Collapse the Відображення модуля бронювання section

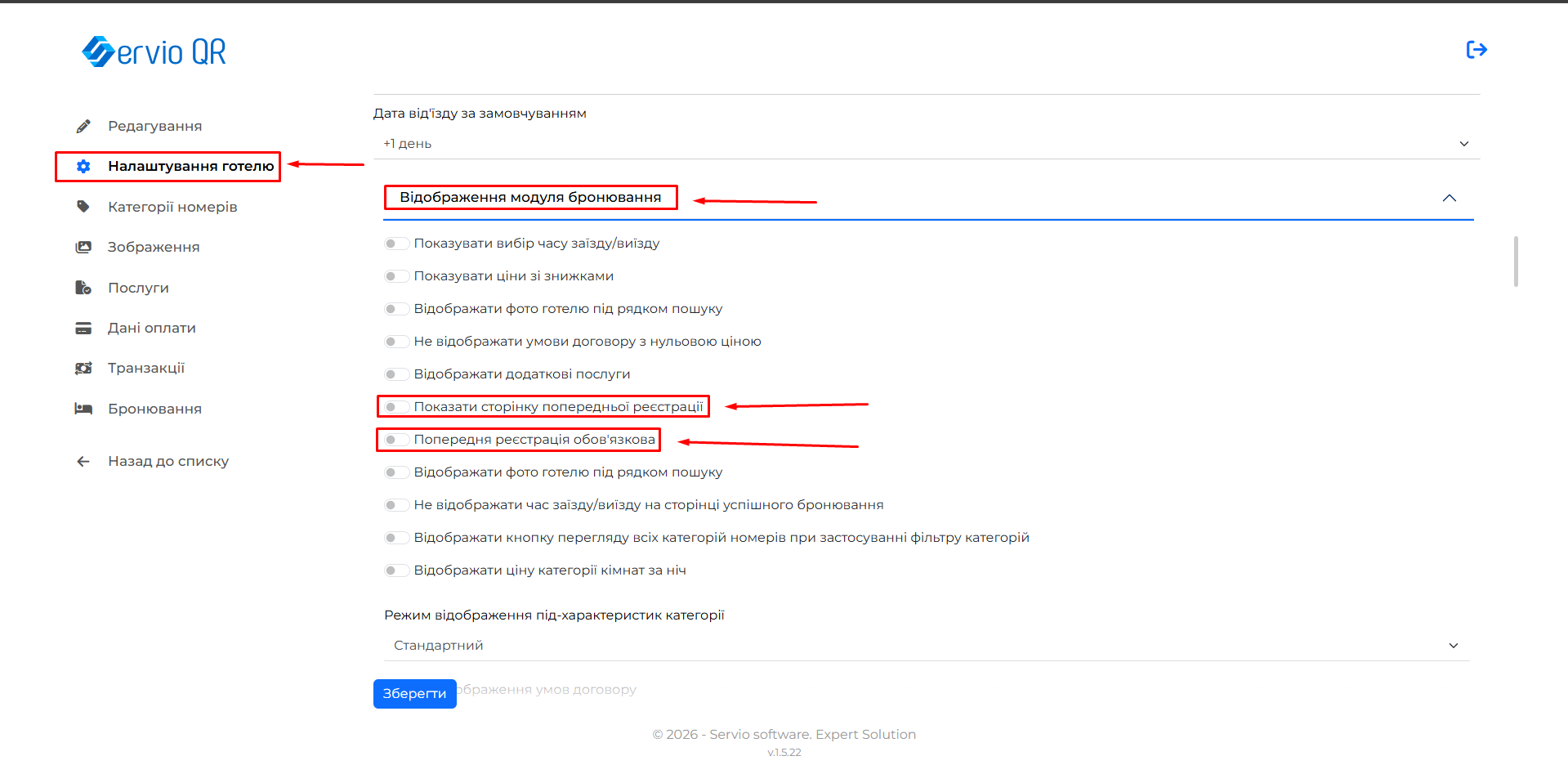1449,198
